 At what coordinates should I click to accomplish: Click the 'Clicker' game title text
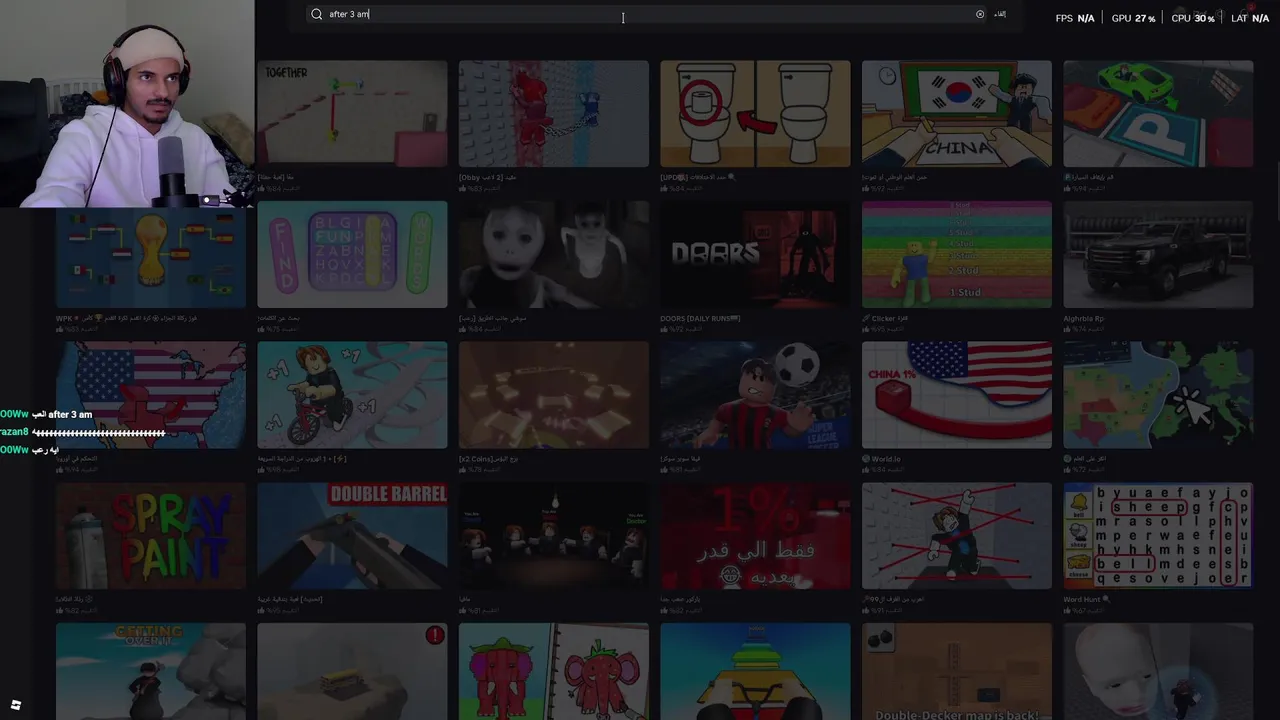click(885, 319)
